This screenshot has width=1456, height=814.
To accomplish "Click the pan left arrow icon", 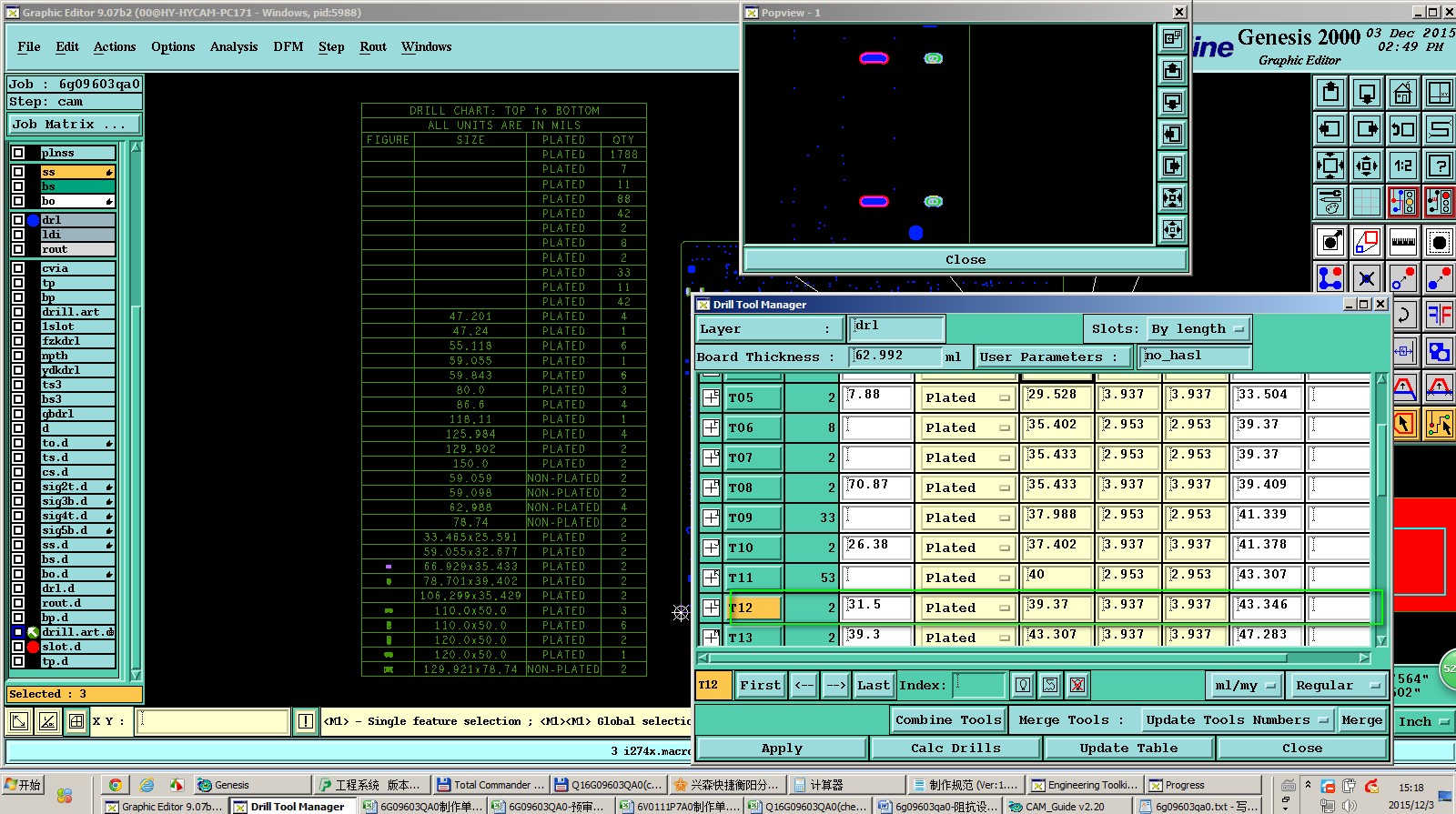I will coord(1330,129).
